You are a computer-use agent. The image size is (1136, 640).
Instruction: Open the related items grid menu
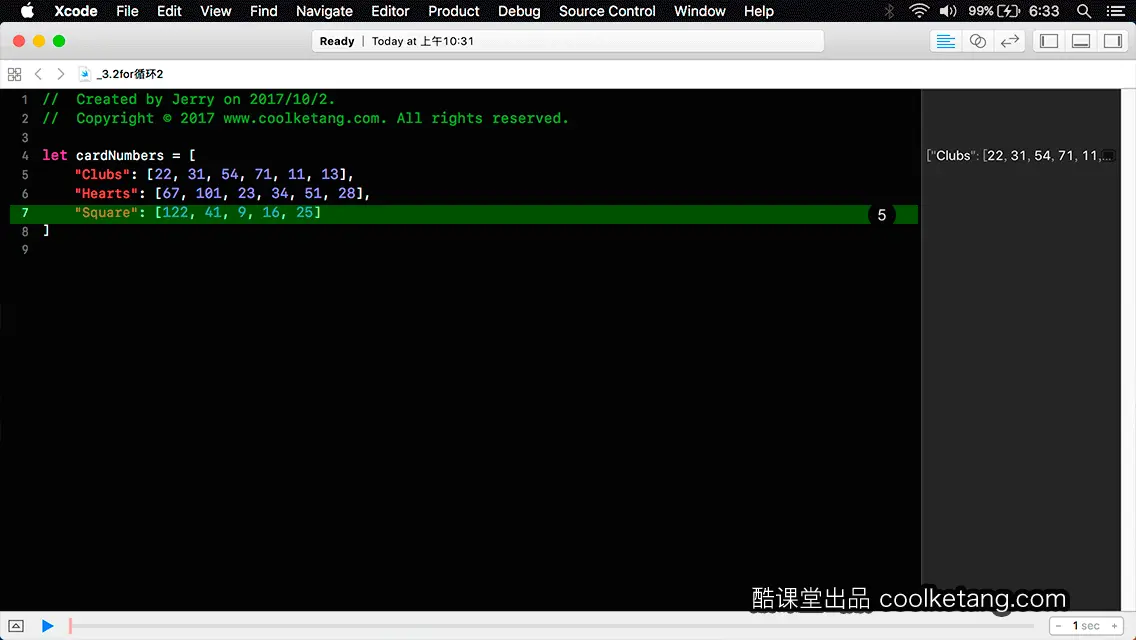click(14, 74)
